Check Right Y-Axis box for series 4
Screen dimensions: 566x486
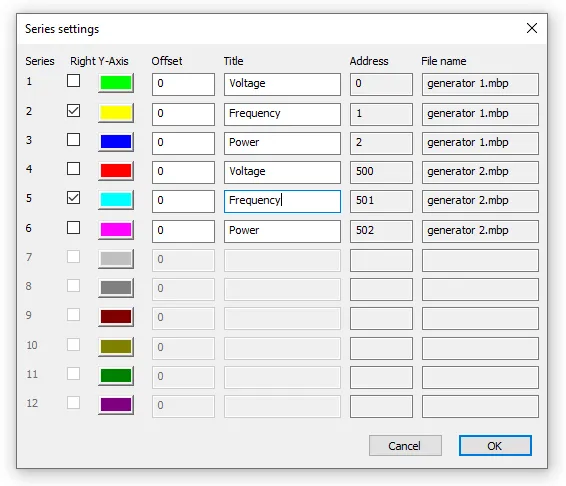click(x=73, y=169)
